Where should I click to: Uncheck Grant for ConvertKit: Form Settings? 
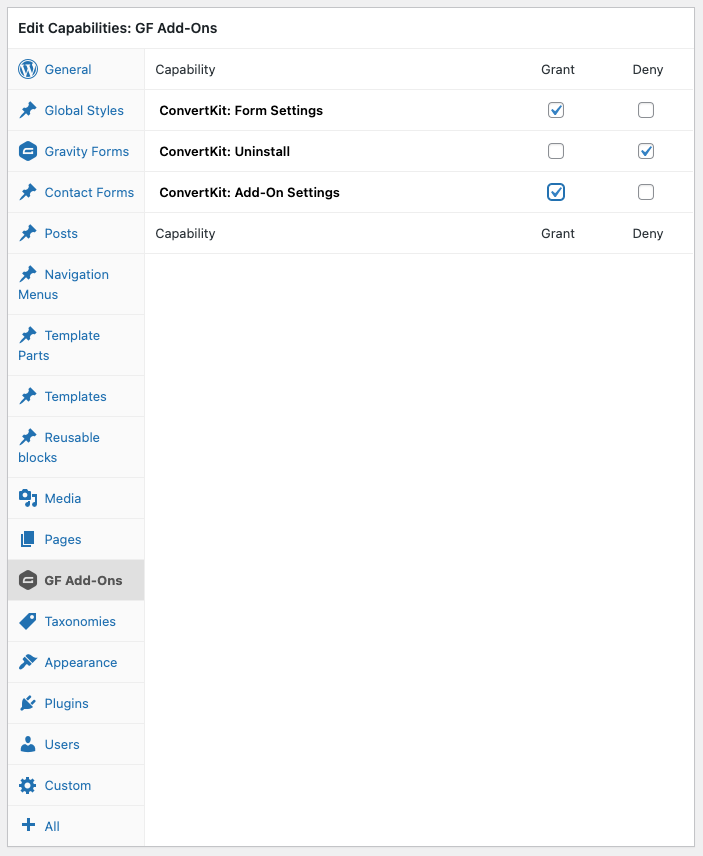[x=556, y=110]
